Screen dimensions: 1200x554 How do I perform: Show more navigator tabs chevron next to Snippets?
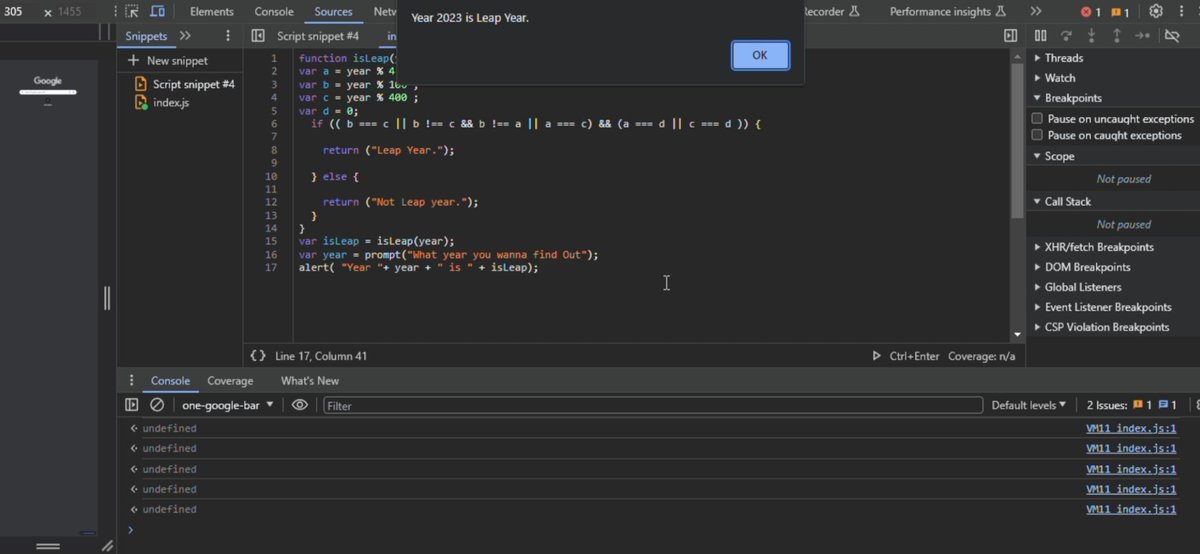click(186, 36)
